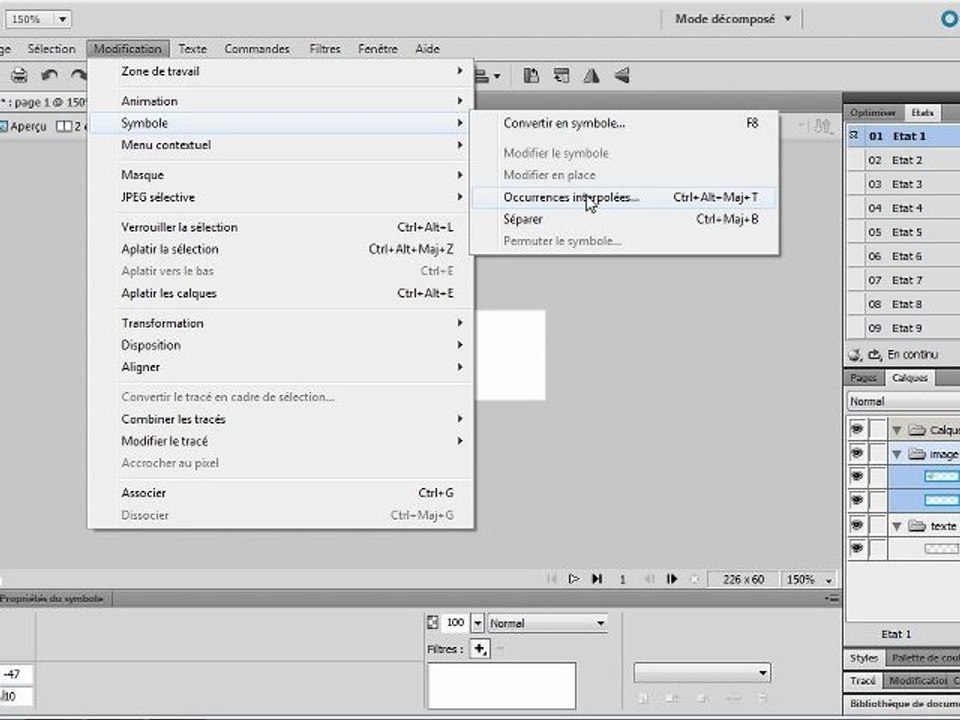Open the Texte menu
The width and height of the screenshot is (960, 720).
tap(192, 48)
